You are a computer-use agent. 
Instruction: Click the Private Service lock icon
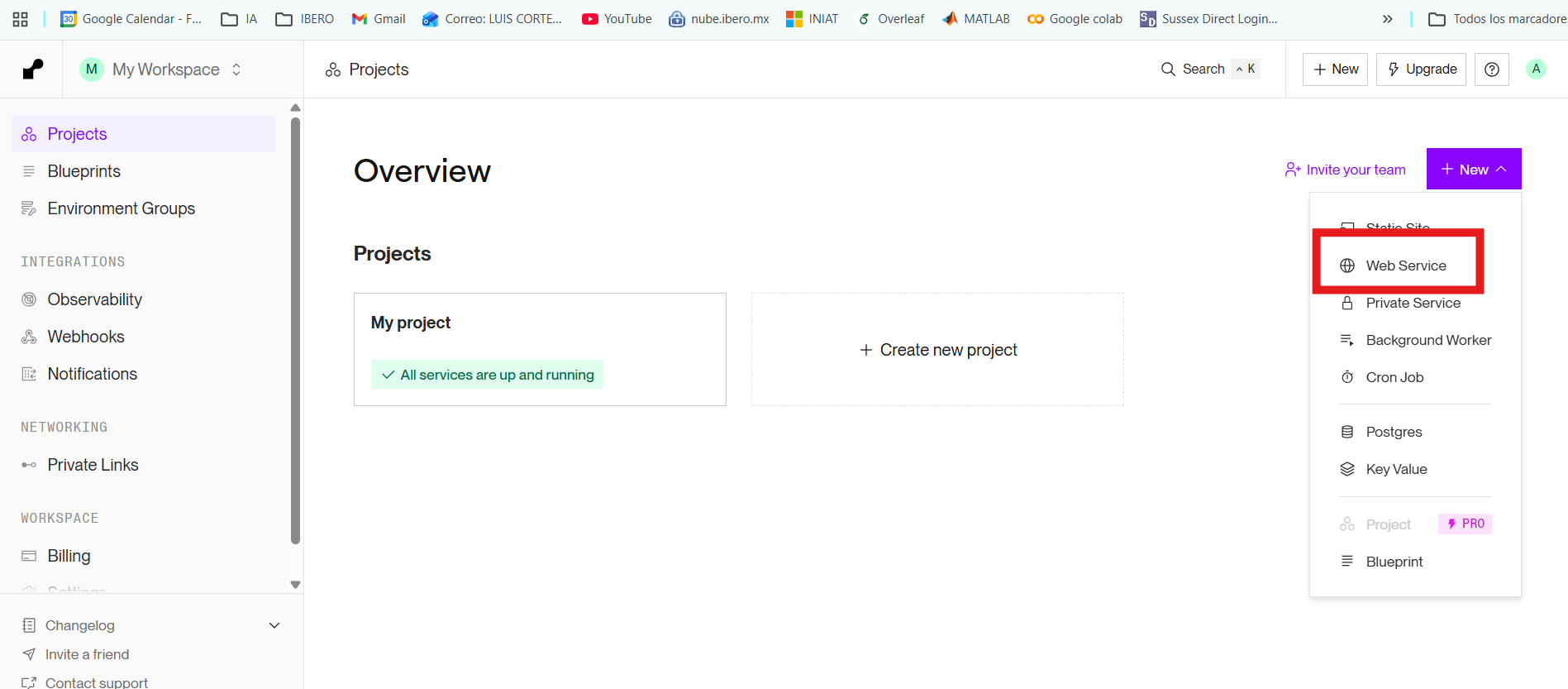(x=1347, y=303)
